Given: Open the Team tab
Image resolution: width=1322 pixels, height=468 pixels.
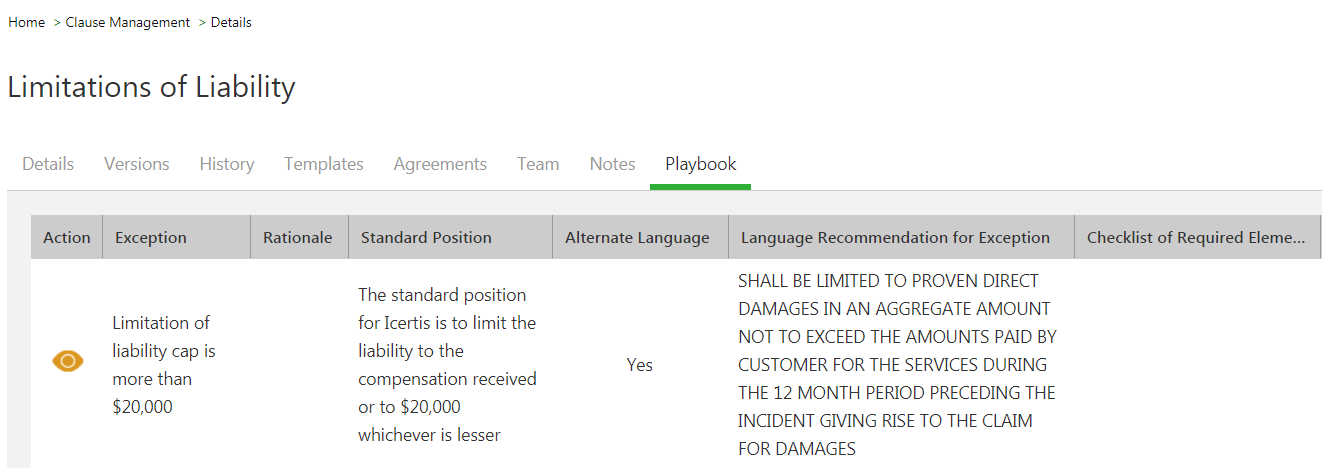Looking at the screenshot, I should (538, 164).
